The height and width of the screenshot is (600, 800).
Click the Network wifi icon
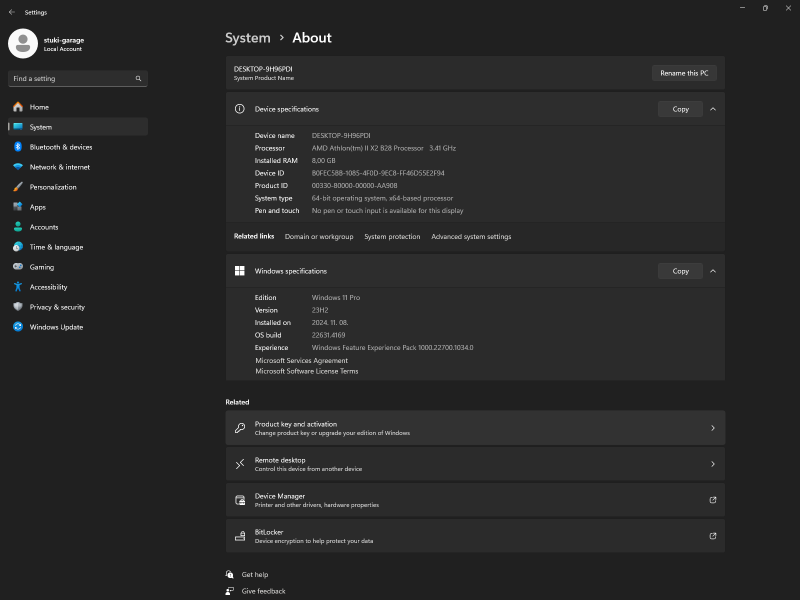pyautogui.click(x=18, y=167)
